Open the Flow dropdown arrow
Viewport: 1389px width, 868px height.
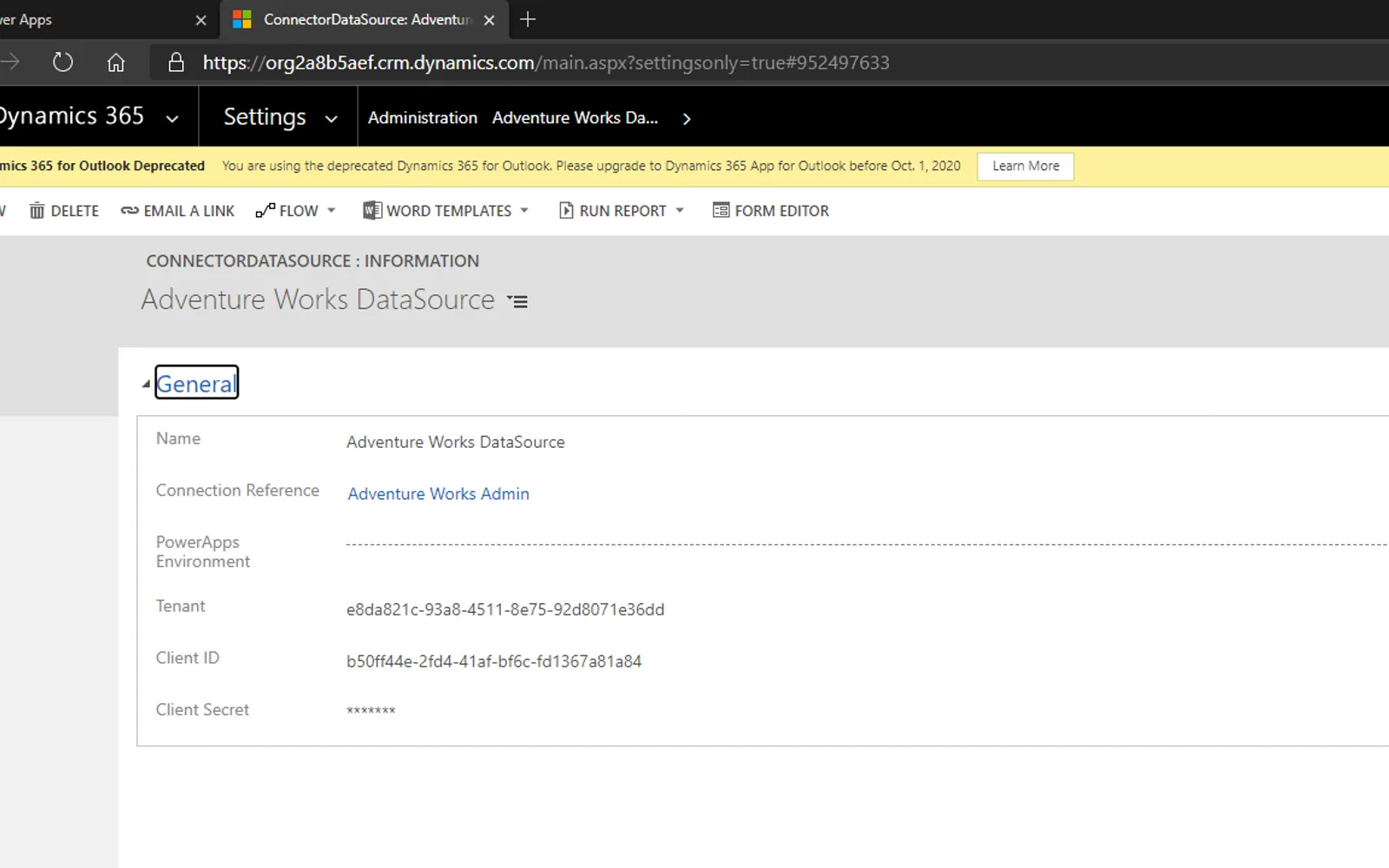pyautogui.click(x=331, y=211)
